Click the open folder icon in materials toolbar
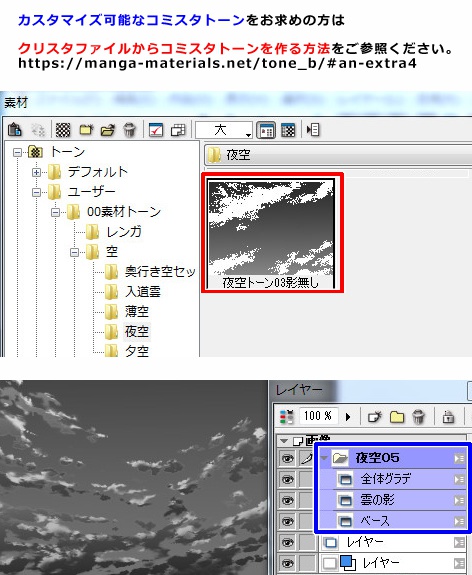The height and width of the screenshot is (575, 472). (107, 130)
